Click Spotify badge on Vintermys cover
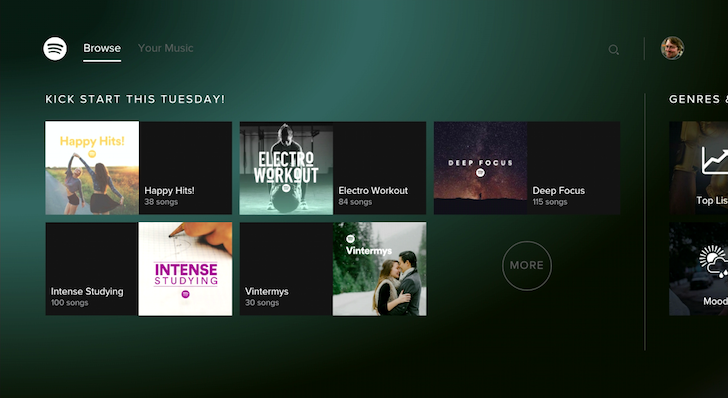This screenshot has height=398, width=728. point(351,239)
